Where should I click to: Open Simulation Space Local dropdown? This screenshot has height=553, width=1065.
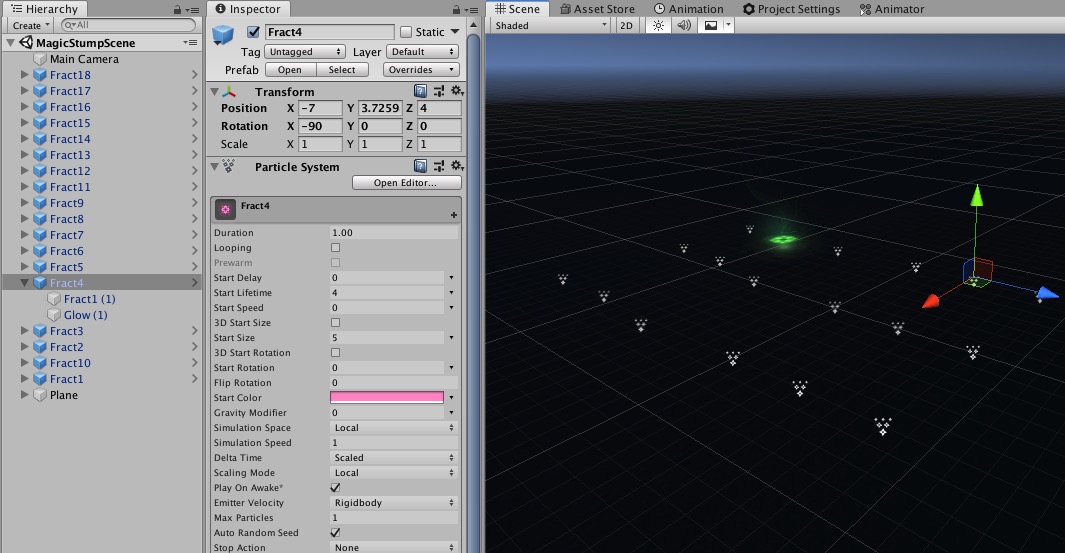[393, 428]
